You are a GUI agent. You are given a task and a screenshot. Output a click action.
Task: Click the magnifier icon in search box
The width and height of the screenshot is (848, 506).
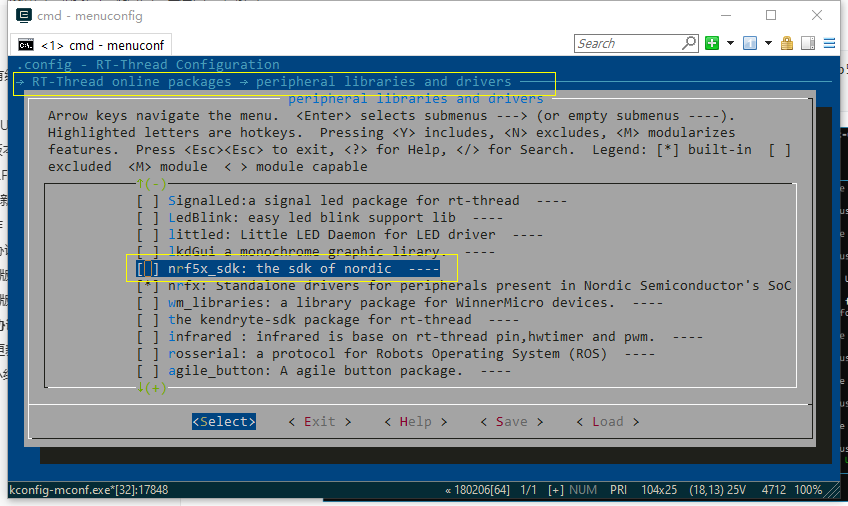689,43
